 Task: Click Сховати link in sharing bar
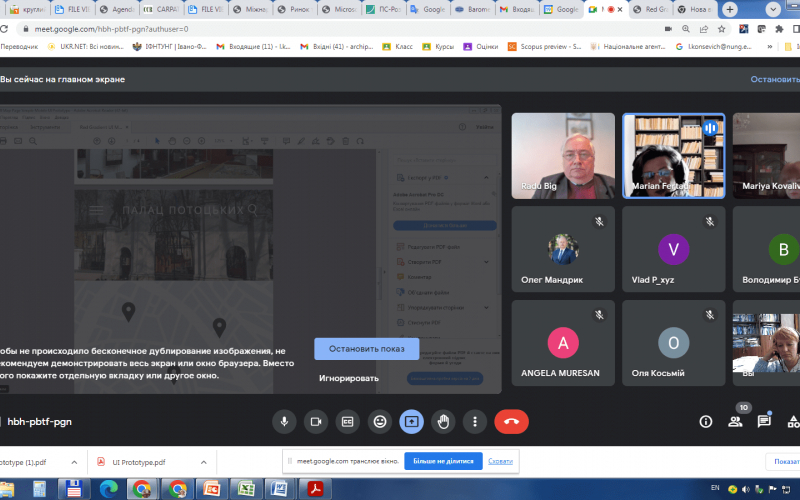[x=500, y=461]
